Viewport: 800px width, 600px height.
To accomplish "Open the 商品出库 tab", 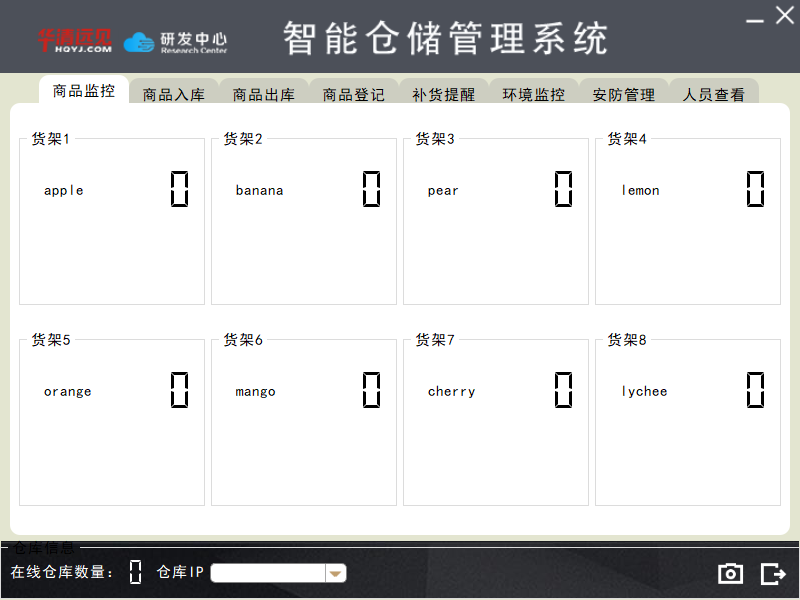I will click(264, 95).
